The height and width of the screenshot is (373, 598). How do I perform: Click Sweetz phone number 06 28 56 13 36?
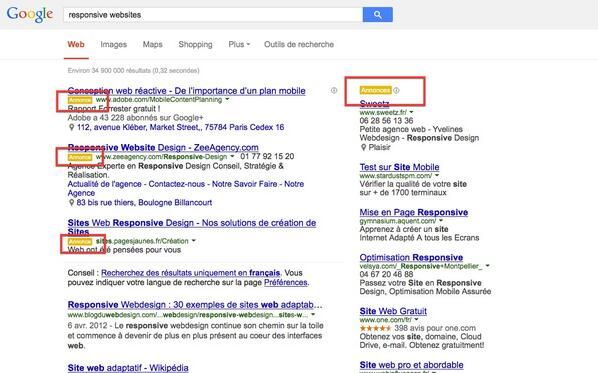pyautogui.click(x=386, y=121)
